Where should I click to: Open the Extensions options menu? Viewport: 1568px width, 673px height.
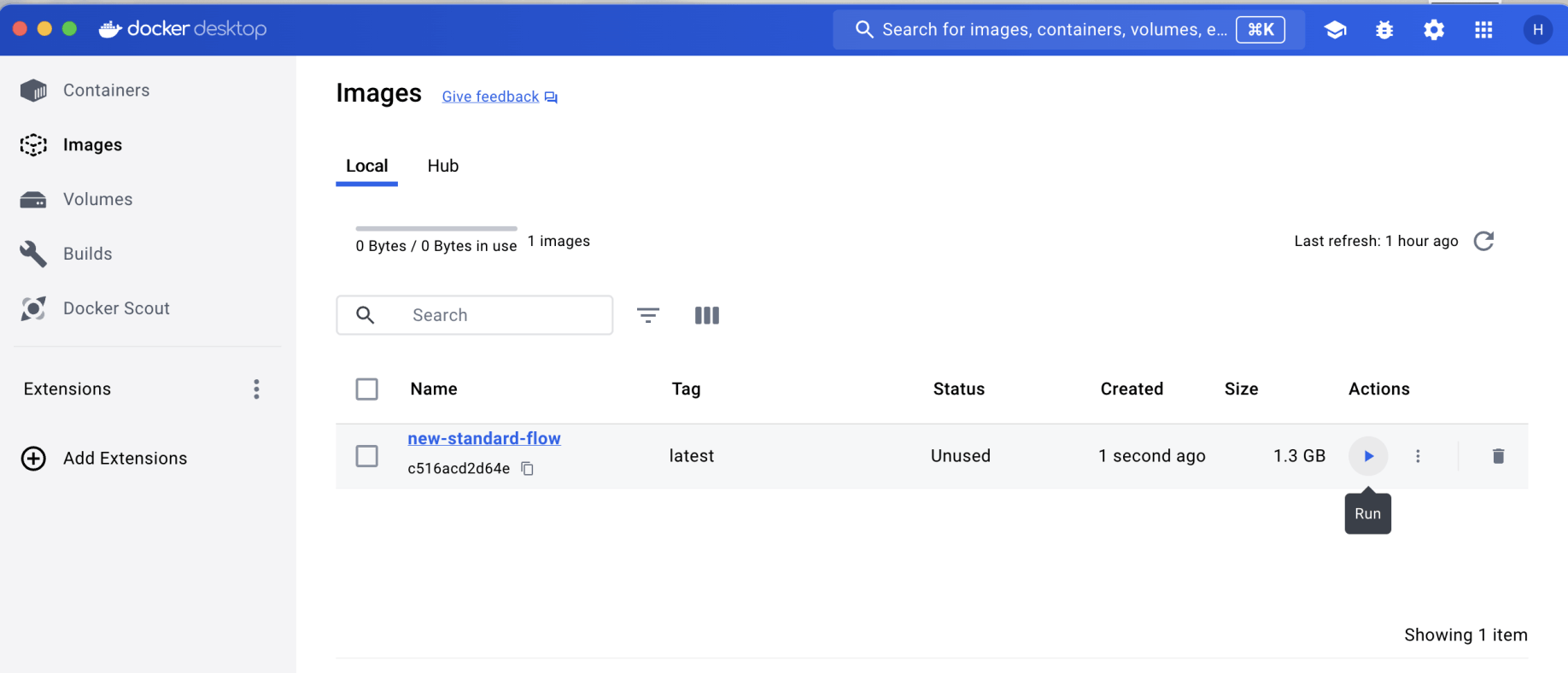(256, 389)
